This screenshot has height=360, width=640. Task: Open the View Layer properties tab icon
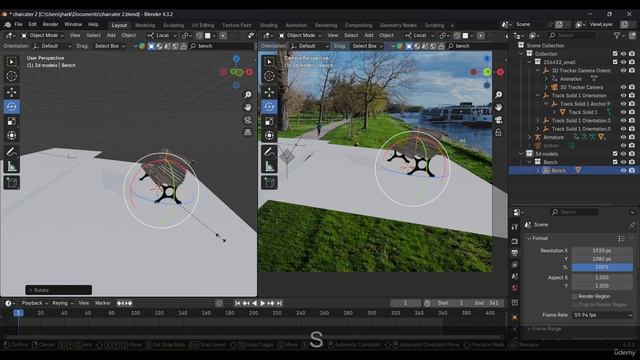point(515,265)
